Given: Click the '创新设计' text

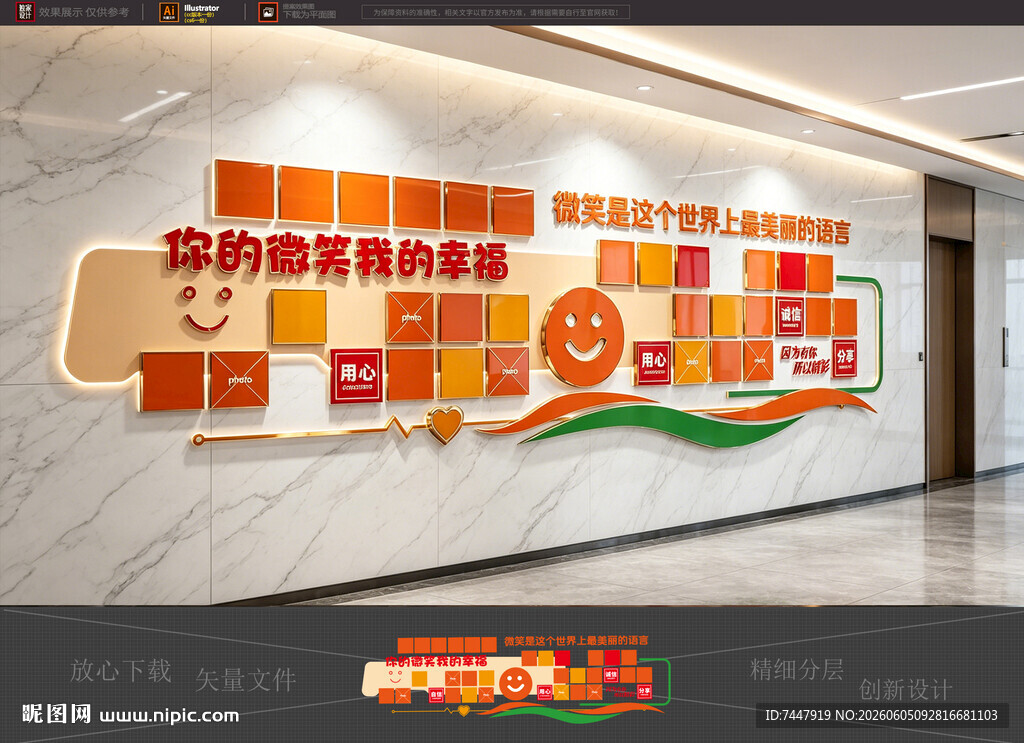Looking at the screenshot, I should 905,689.
